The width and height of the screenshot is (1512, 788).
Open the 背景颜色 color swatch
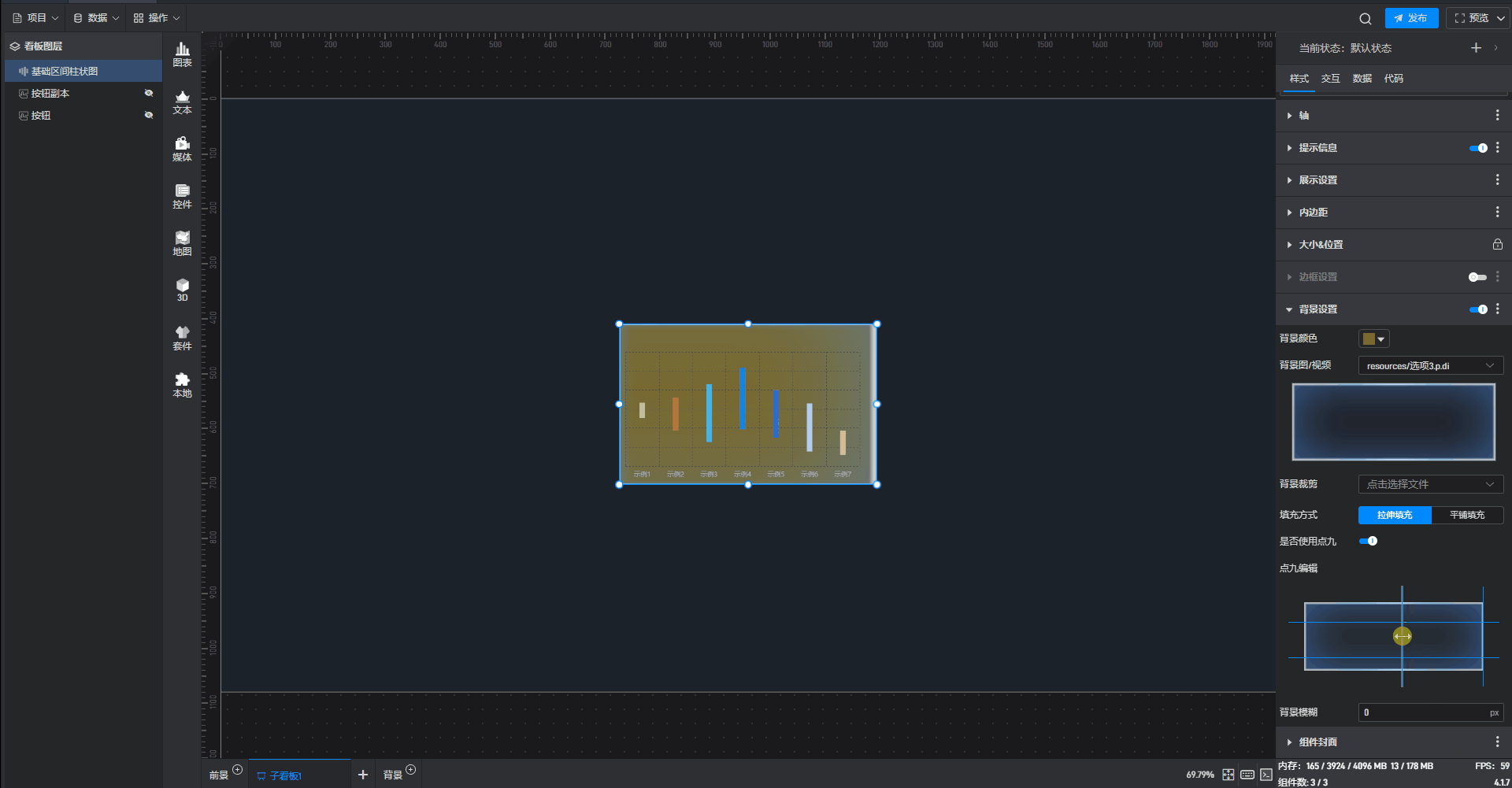[x=1373, y=339]
